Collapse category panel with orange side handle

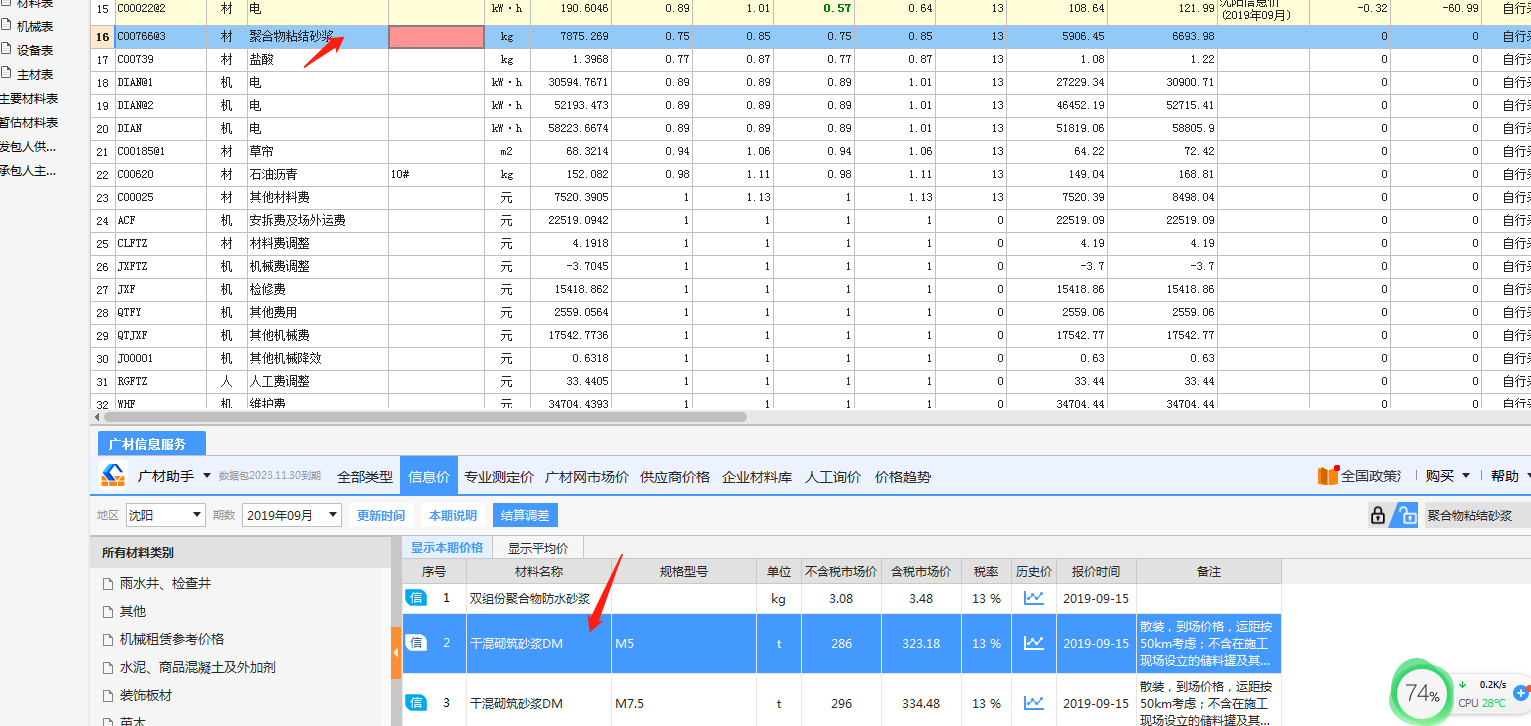pos(396,653)
